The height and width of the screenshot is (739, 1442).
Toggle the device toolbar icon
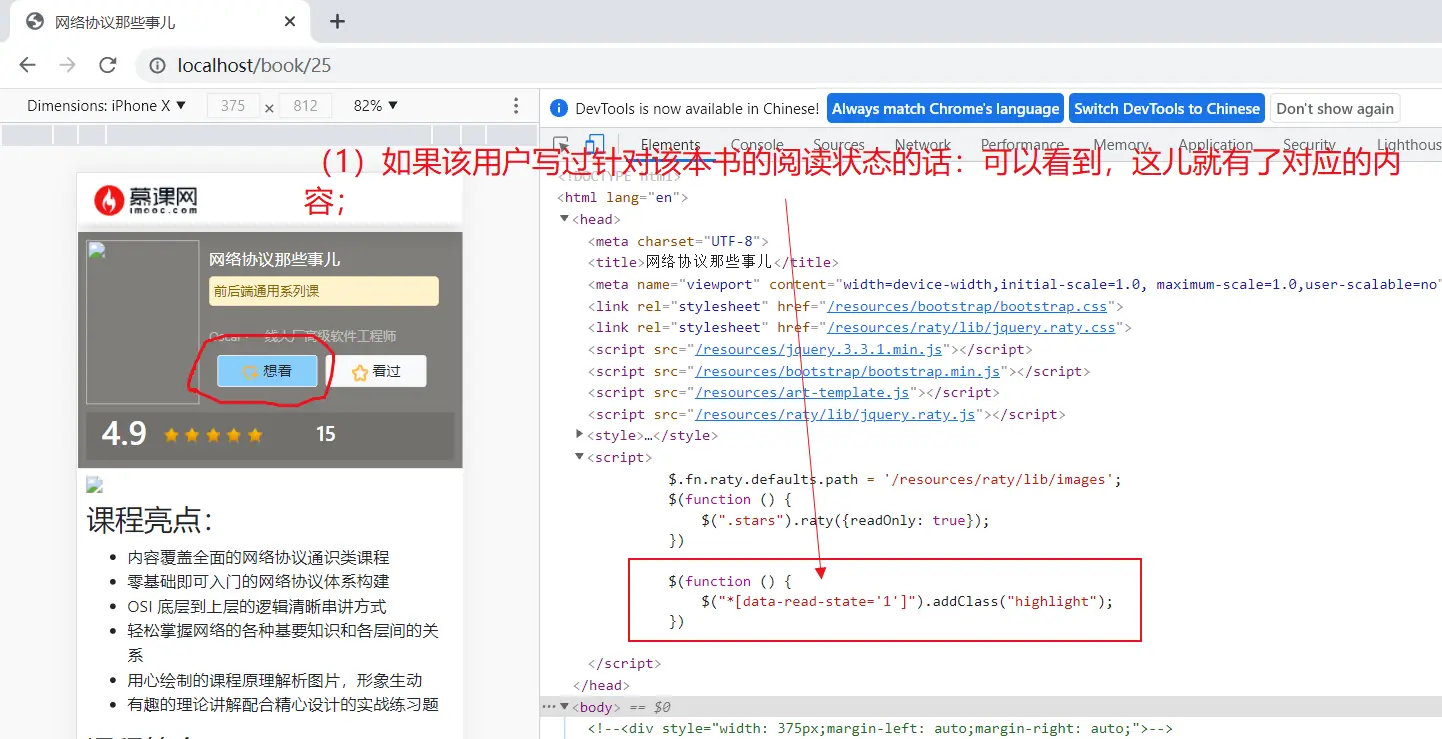[x=594, y=145]
